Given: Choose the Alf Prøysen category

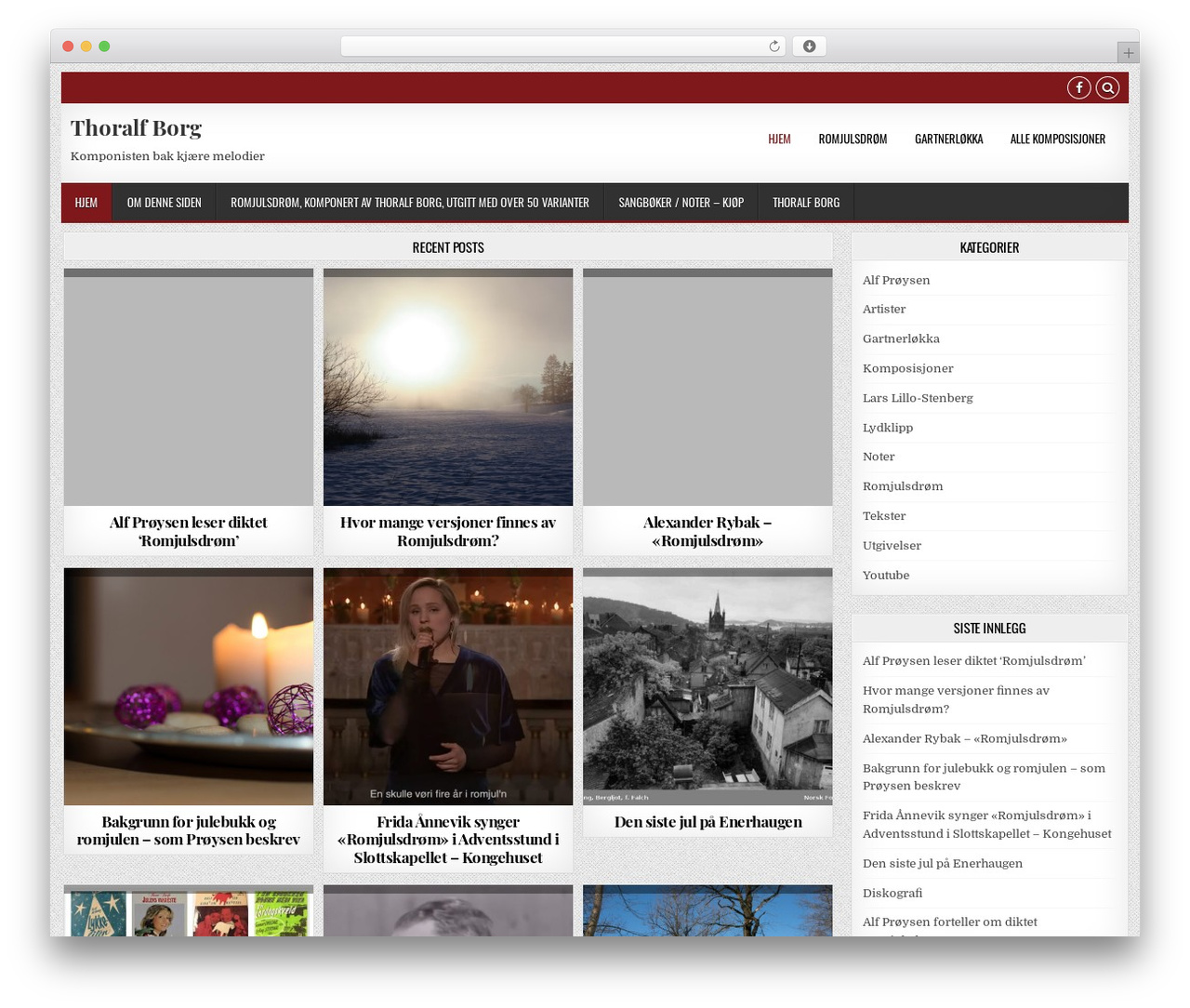Looking at the screenshot, I should pyautogui.click(x=896, y=280).
